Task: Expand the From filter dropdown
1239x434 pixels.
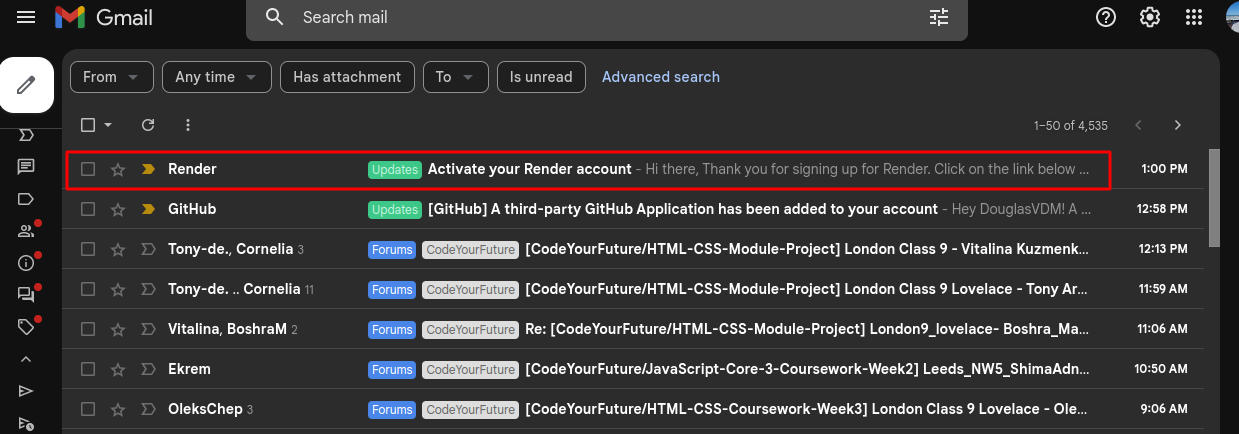Action: pos(111,77)
